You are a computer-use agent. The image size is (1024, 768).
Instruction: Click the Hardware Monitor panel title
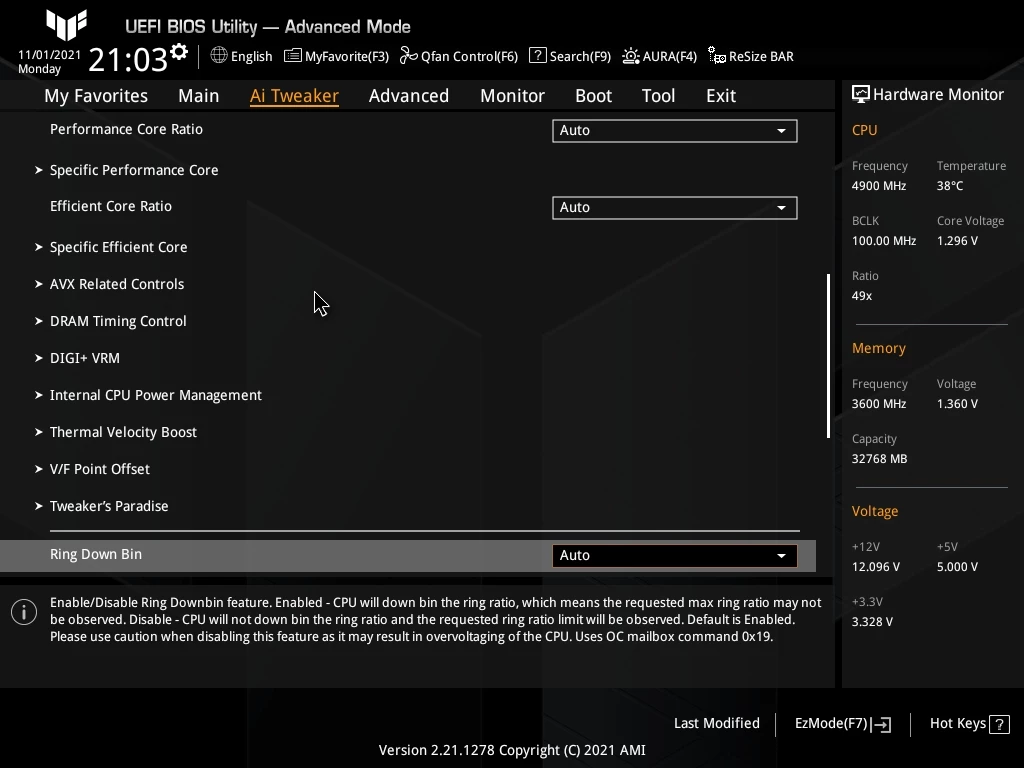pos(938,95)
